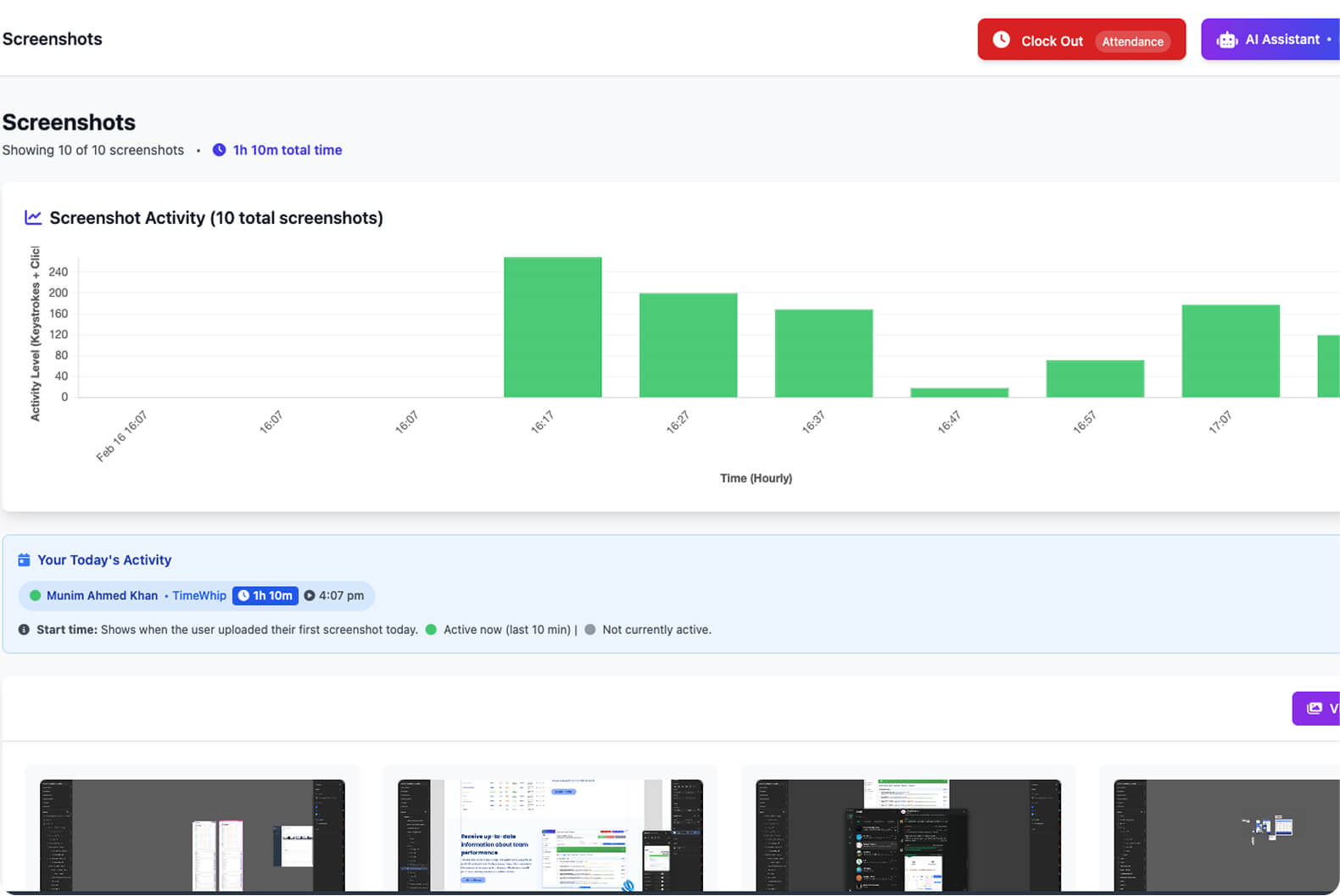Open the first screenshot thumbnail

[193, 835]
